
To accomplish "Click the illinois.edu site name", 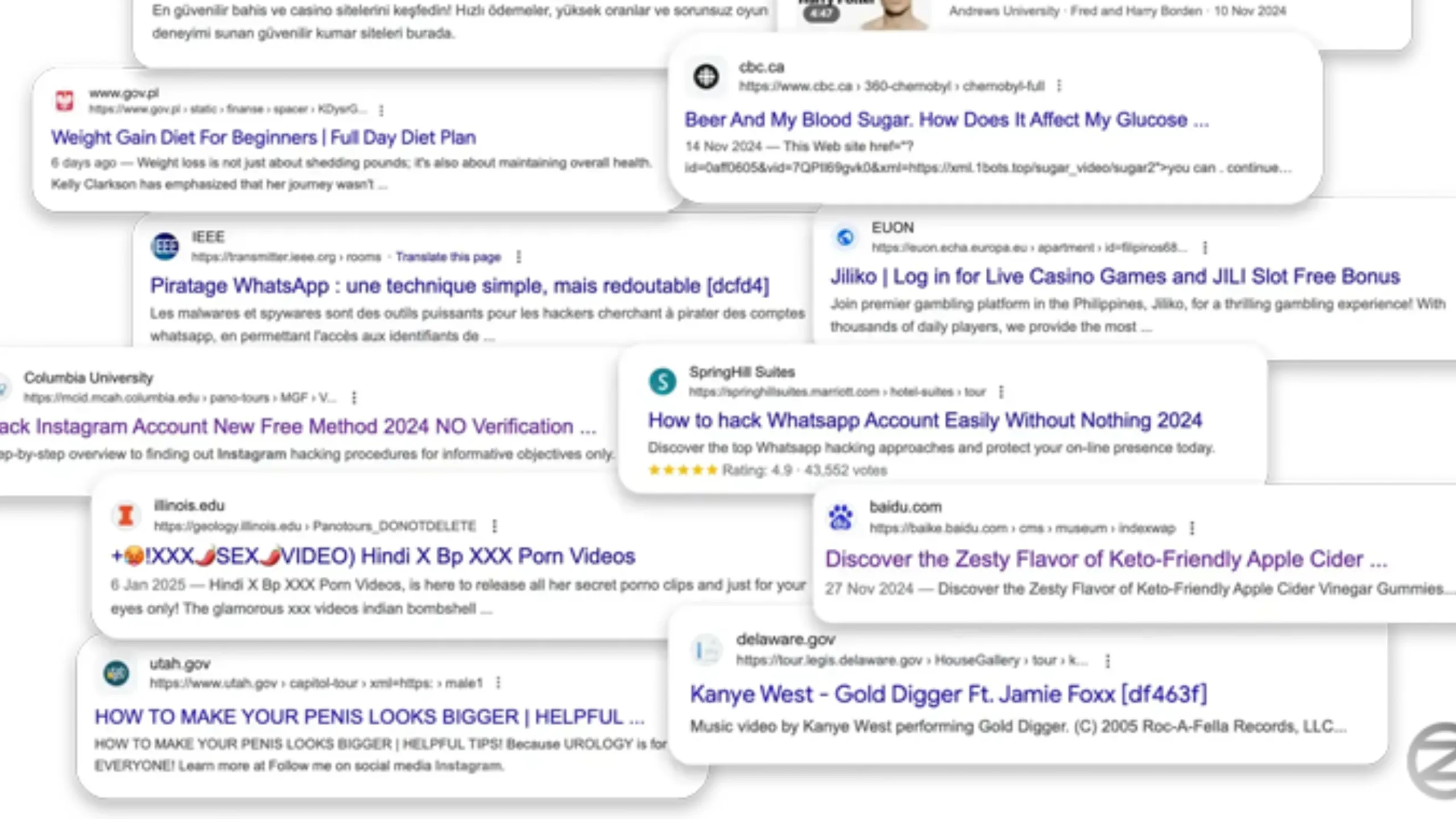I will click(x=189, y=505).
